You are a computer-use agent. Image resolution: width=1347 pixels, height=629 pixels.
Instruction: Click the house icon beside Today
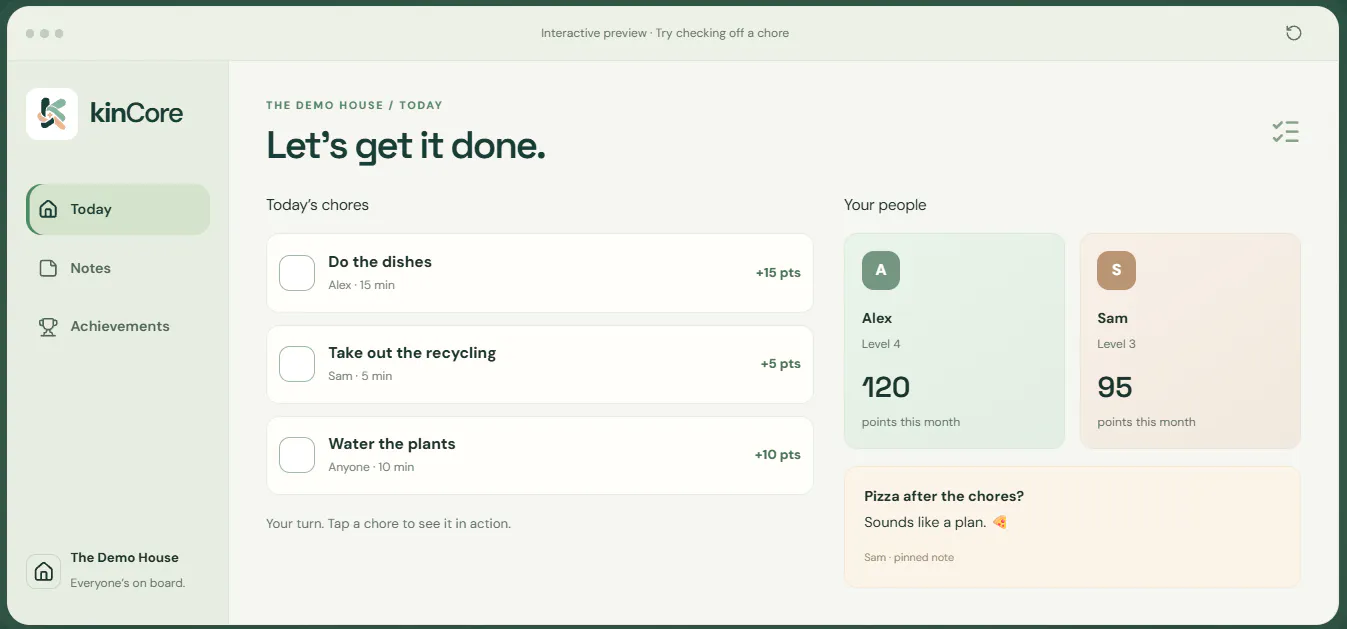tap(48, 209)
